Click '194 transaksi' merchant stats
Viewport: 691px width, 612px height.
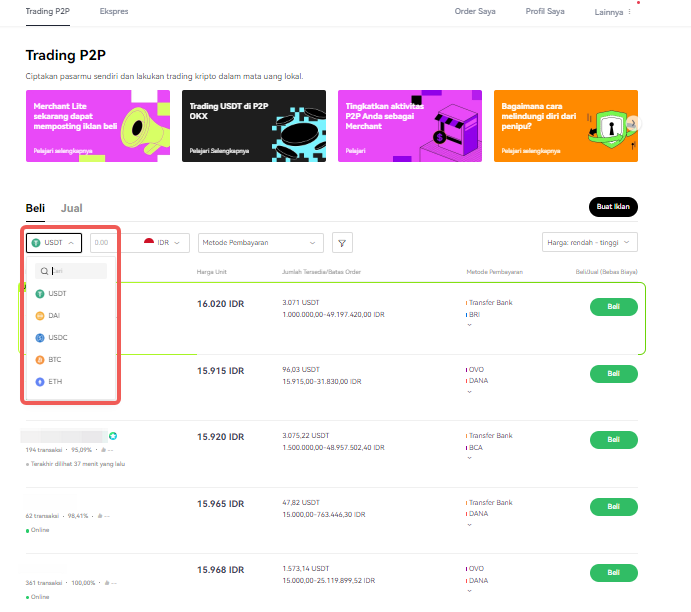44,450
